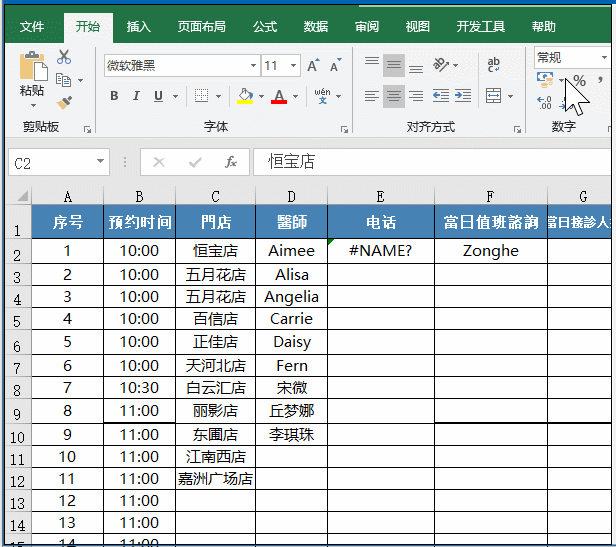616x547 pixels.
Task: Click the Percent Style icon
Action: click(579, 81)
